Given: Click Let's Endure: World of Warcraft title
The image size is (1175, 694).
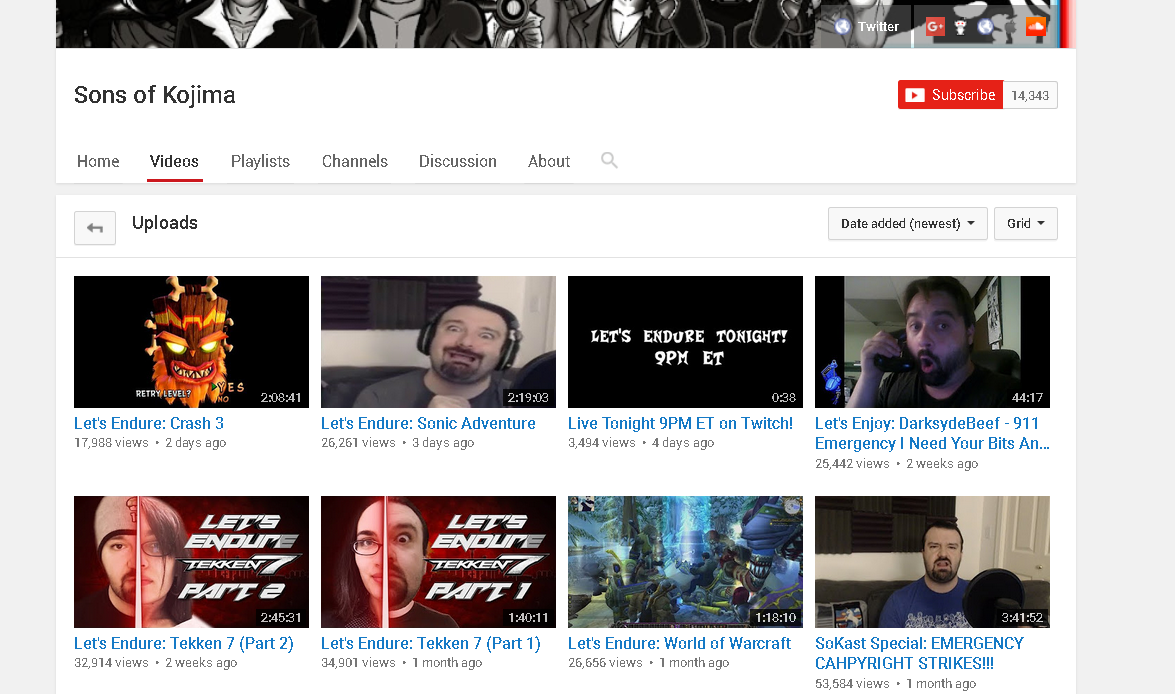Looking at the screenshot, I should [680, 643].
